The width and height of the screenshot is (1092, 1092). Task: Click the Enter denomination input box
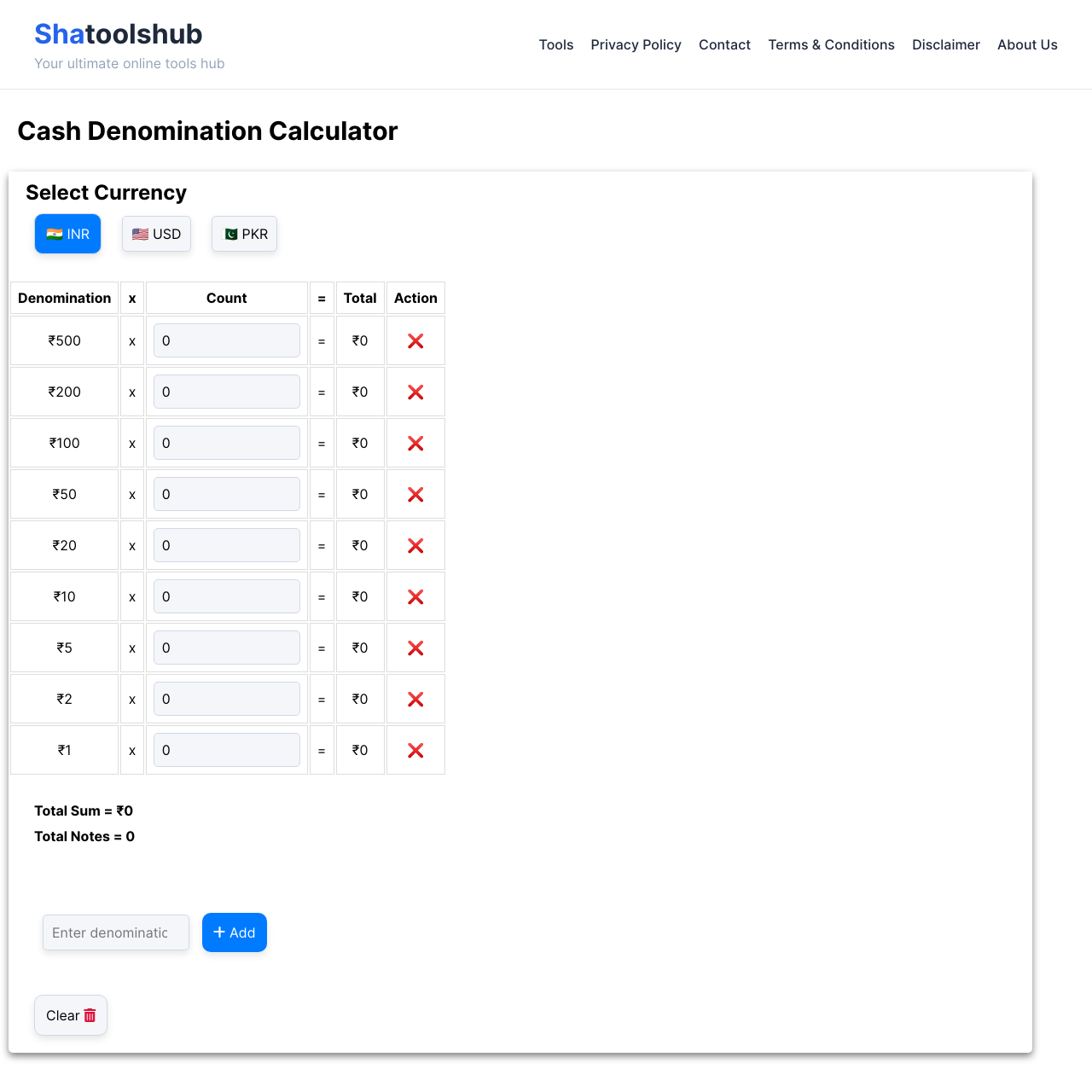coord(115,932)
